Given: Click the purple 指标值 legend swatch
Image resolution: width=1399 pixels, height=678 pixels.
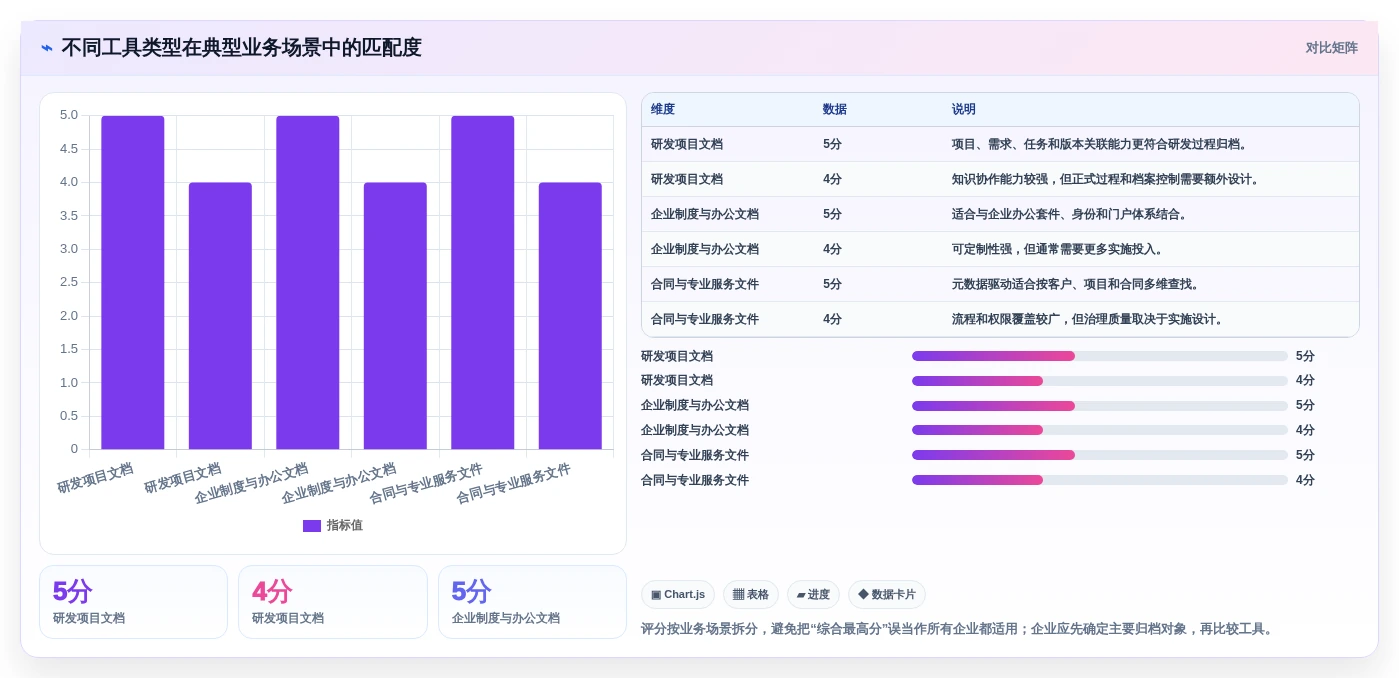Looking at the screenshot, I should coord(312,526).
